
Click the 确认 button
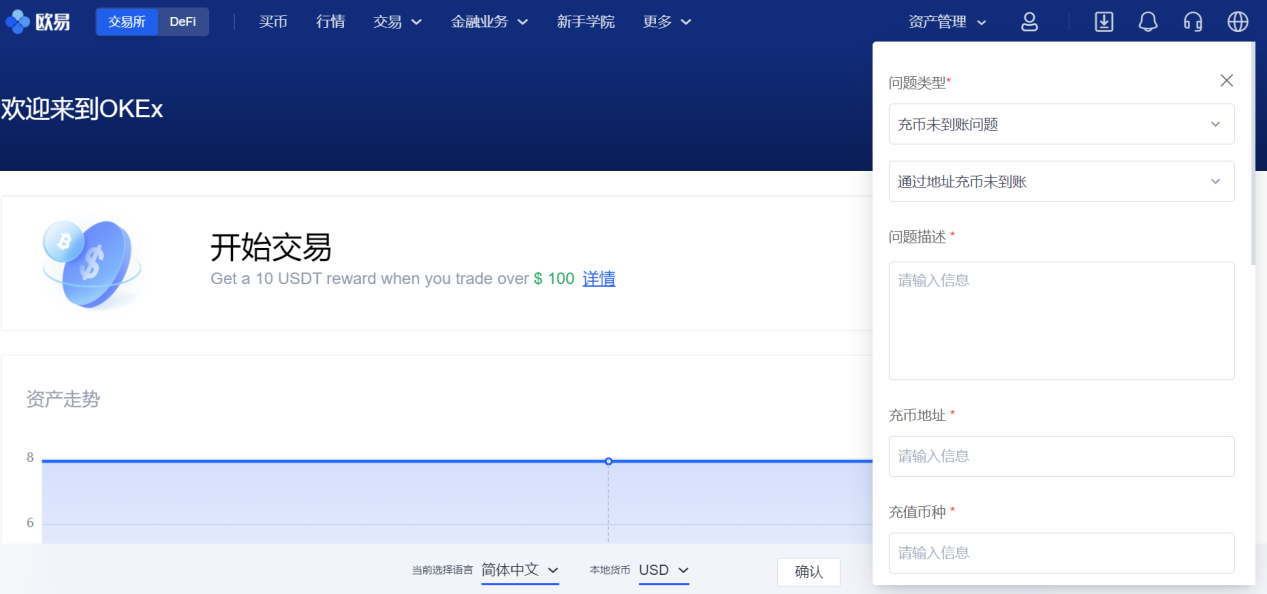tap(808, 572)
